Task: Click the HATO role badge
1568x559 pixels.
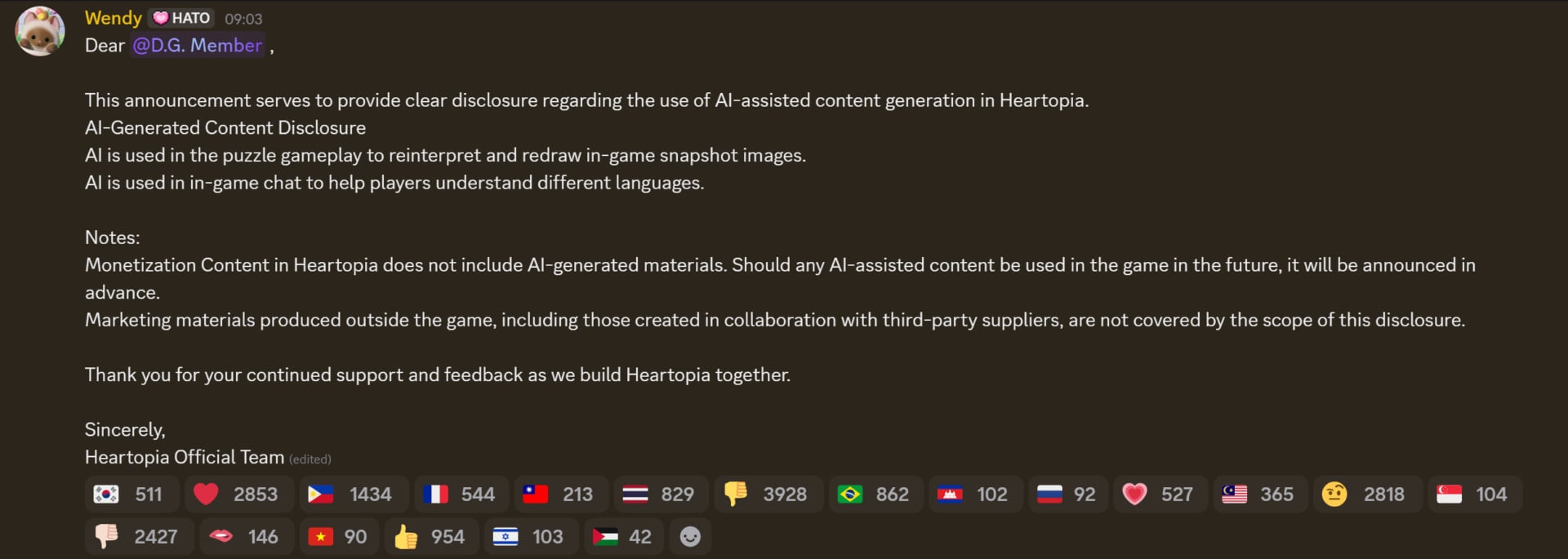Action: pos(181,17)
